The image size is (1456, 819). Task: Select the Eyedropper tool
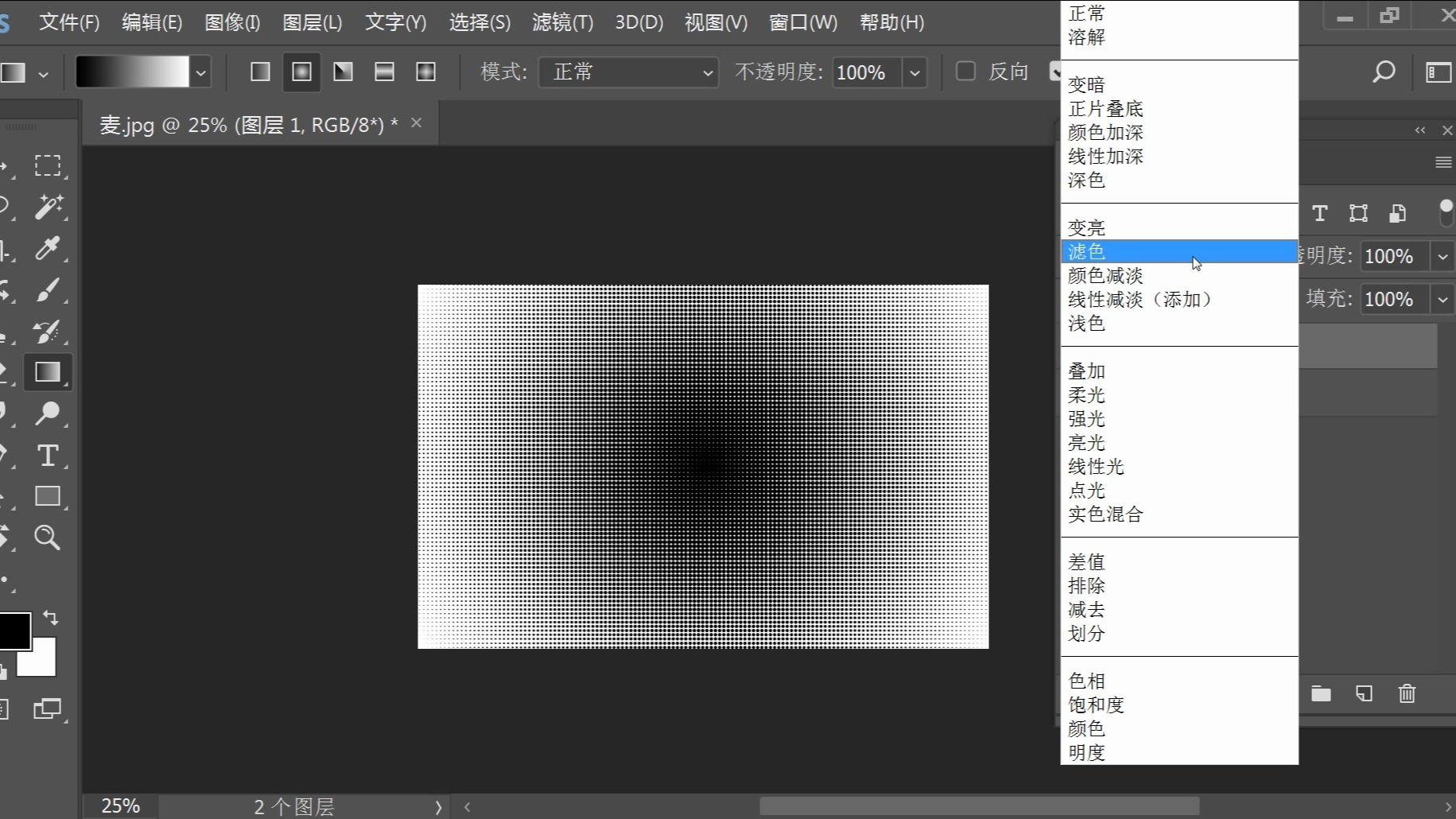[48, 248]
